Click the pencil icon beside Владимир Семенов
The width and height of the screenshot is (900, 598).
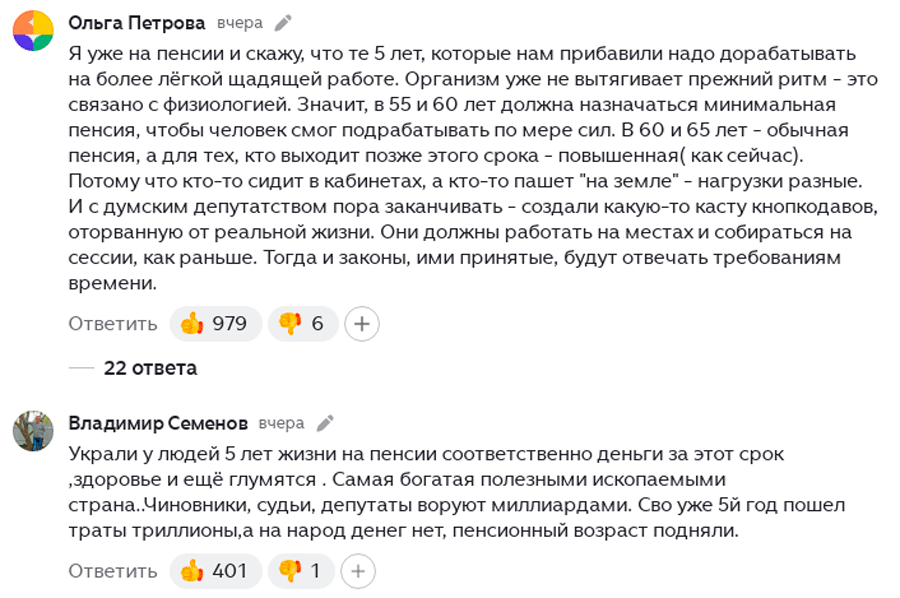[325, 423]
